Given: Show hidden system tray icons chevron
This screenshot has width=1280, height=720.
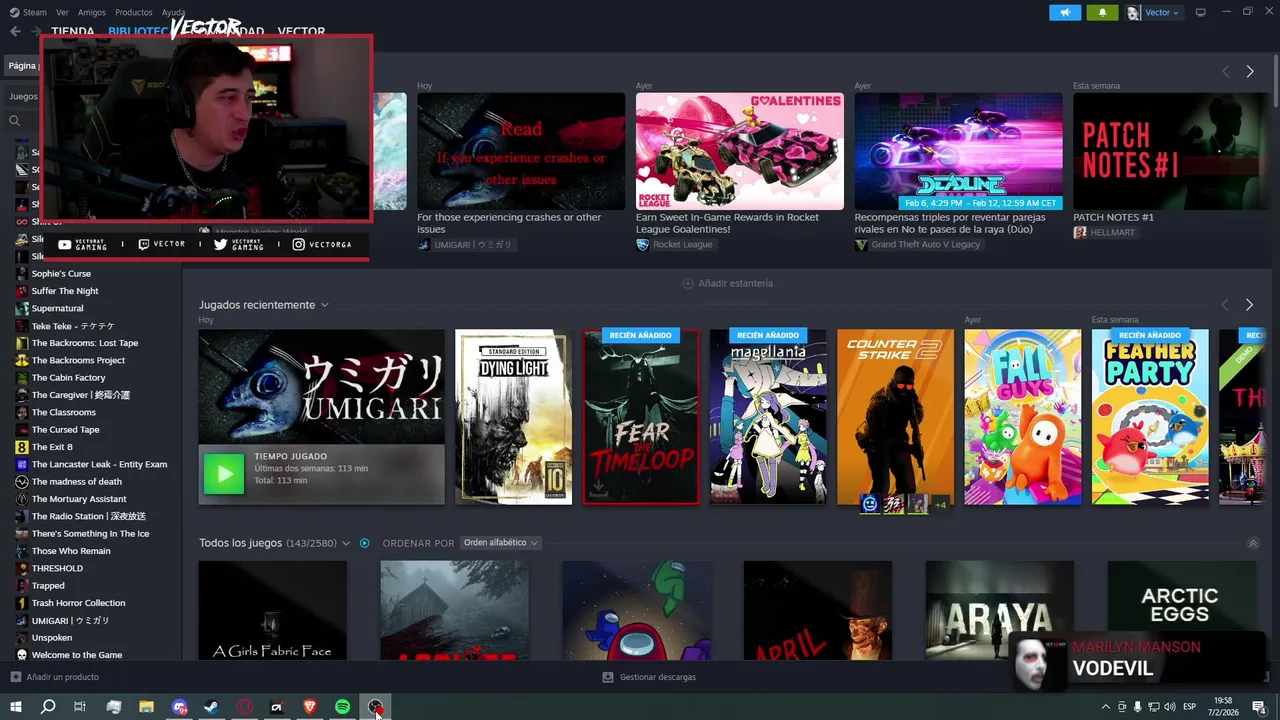Looking at the screenshot, I should coord(1106,707).
